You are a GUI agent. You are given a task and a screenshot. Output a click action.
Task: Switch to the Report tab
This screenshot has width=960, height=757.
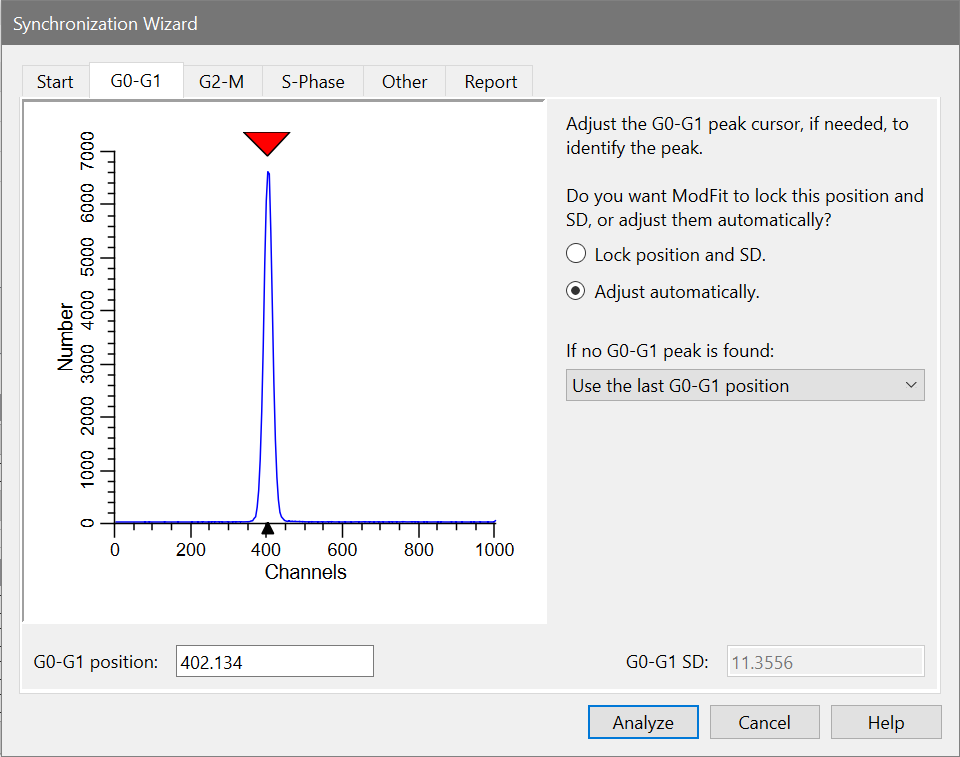pos(490,81)
